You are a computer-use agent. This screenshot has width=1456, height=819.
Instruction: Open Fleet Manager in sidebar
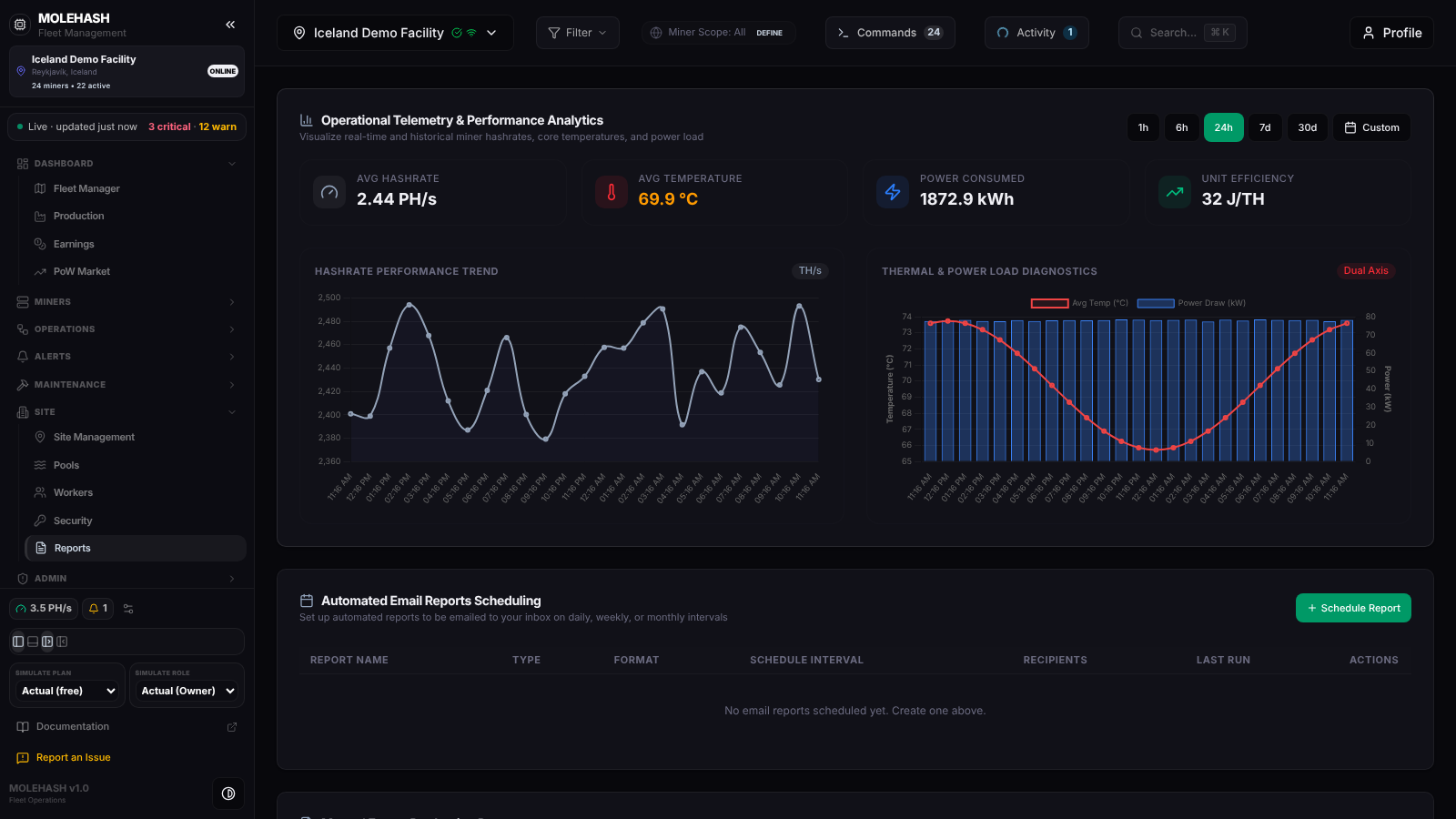(86, 188)
